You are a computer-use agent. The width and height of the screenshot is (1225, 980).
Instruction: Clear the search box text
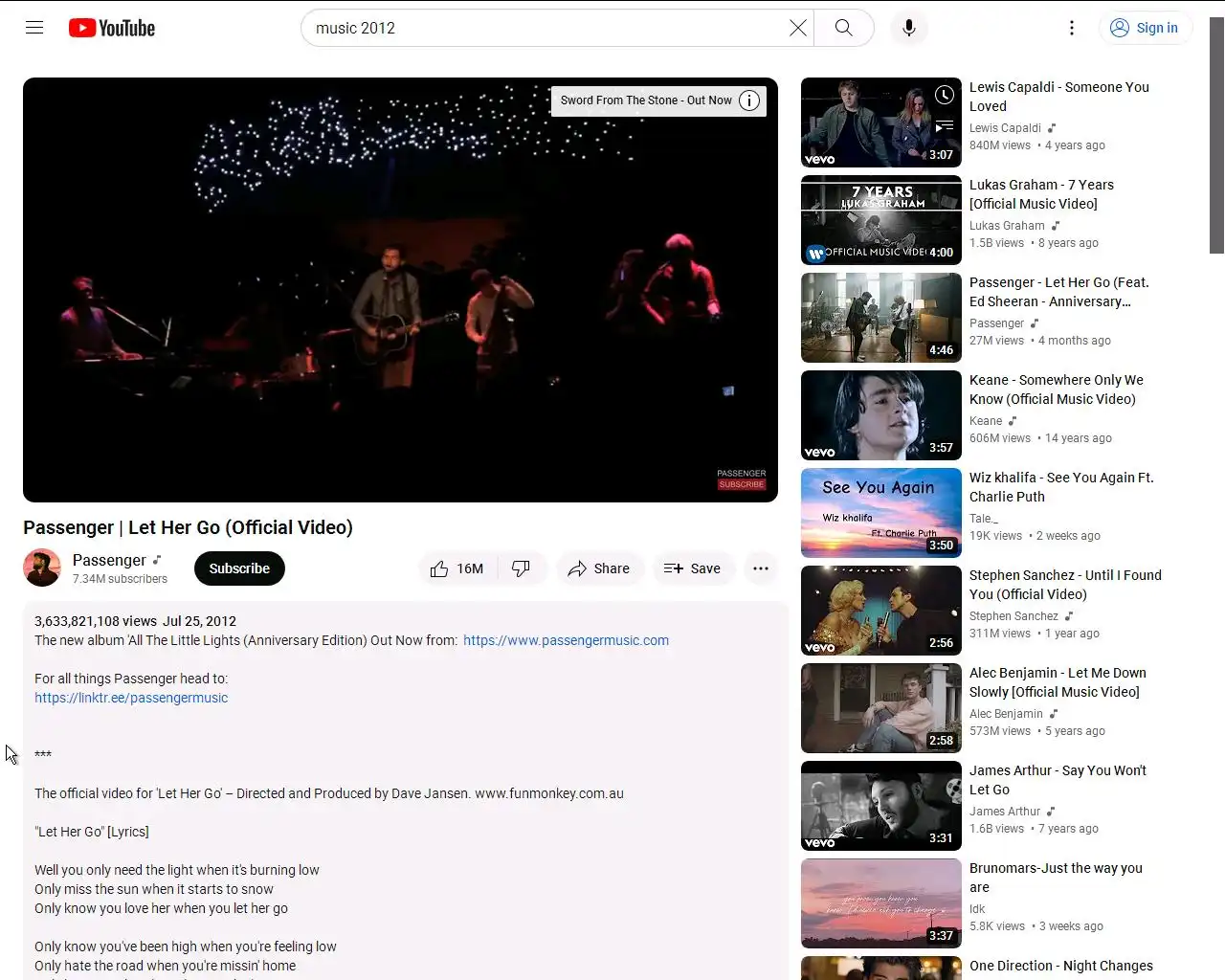[x=797, y=28]
